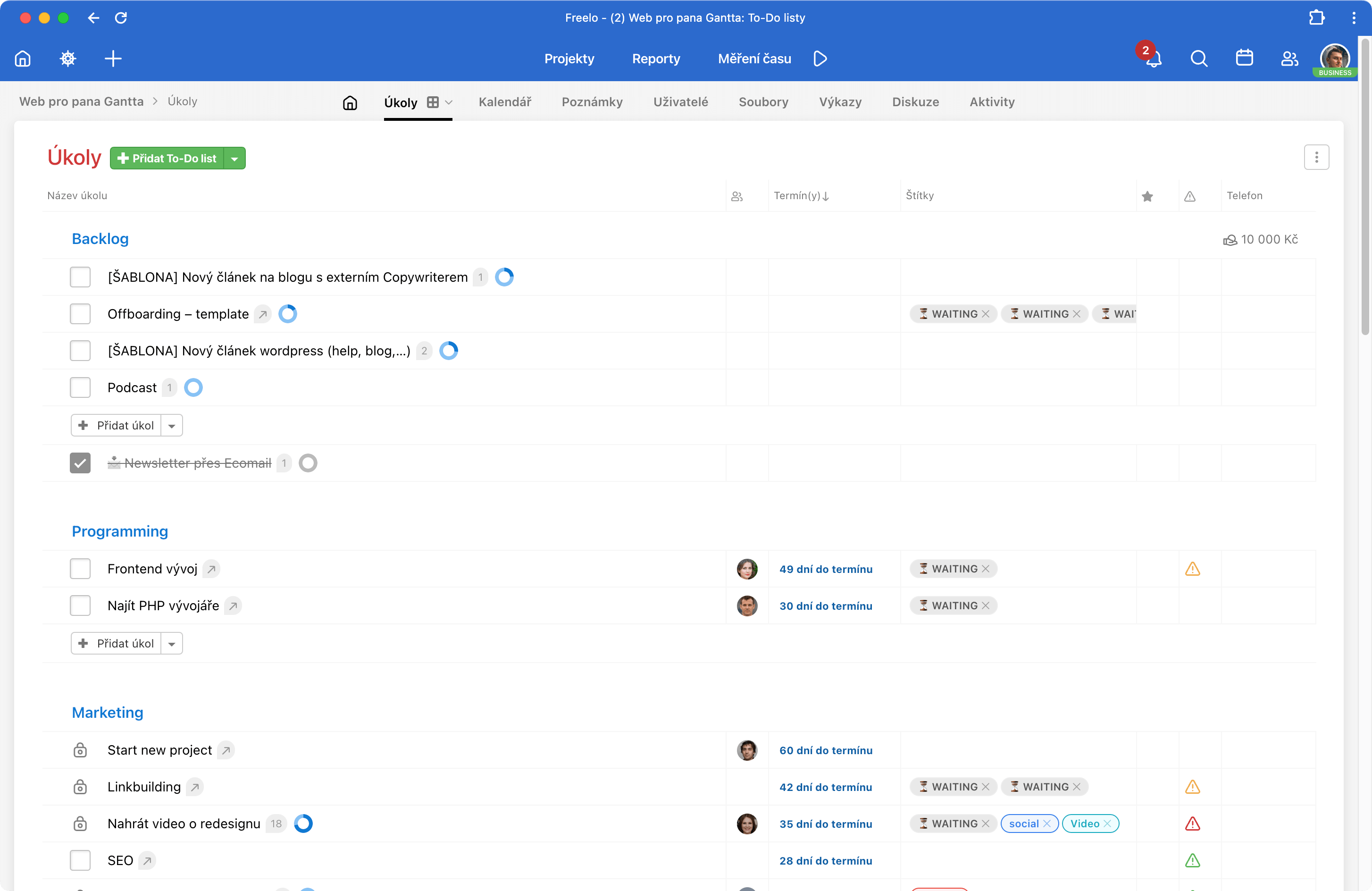1372x891 pixels.
Task: Go back with the arrow button
Action: pos(93,18)
